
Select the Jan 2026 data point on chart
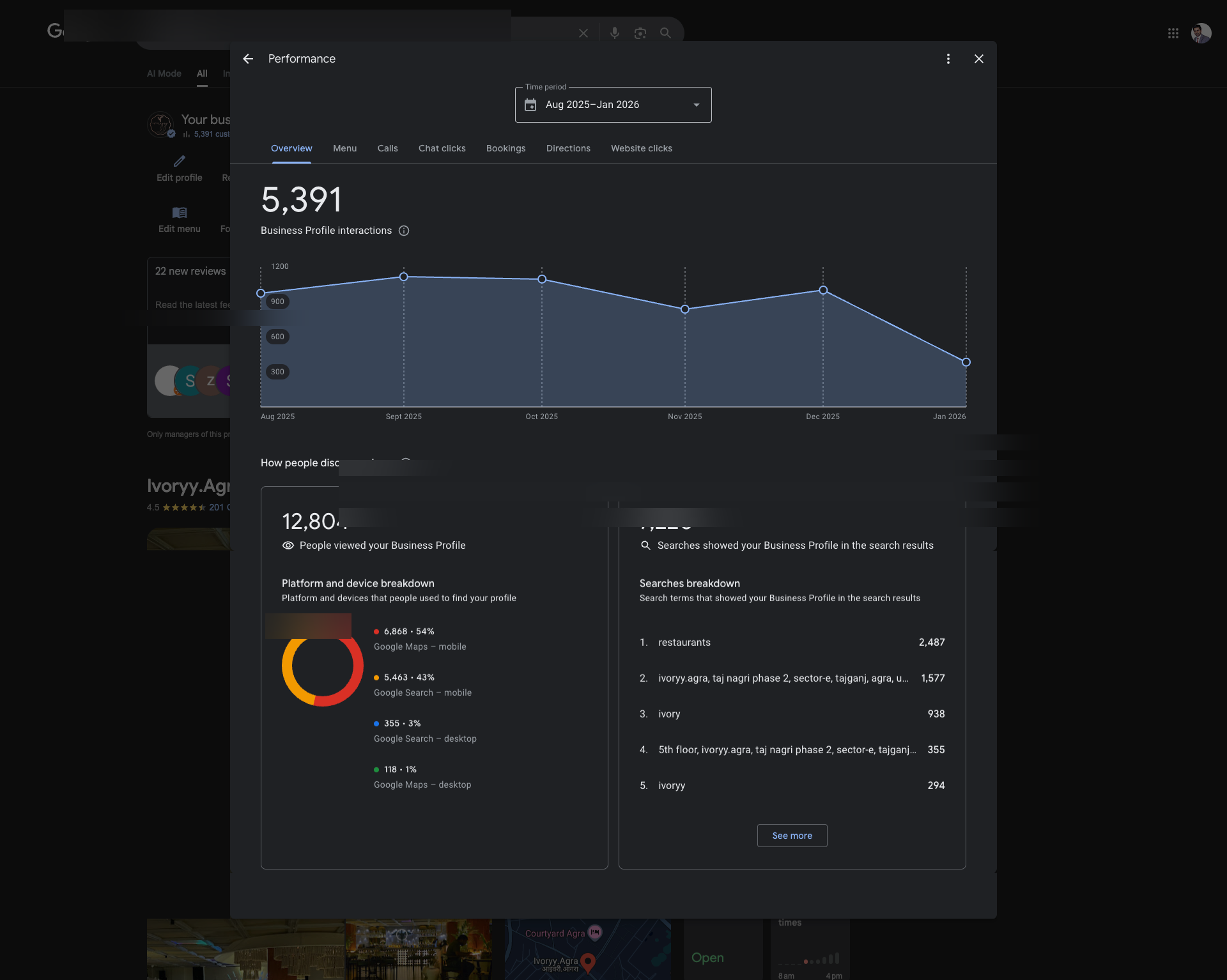tap(966, 362)
